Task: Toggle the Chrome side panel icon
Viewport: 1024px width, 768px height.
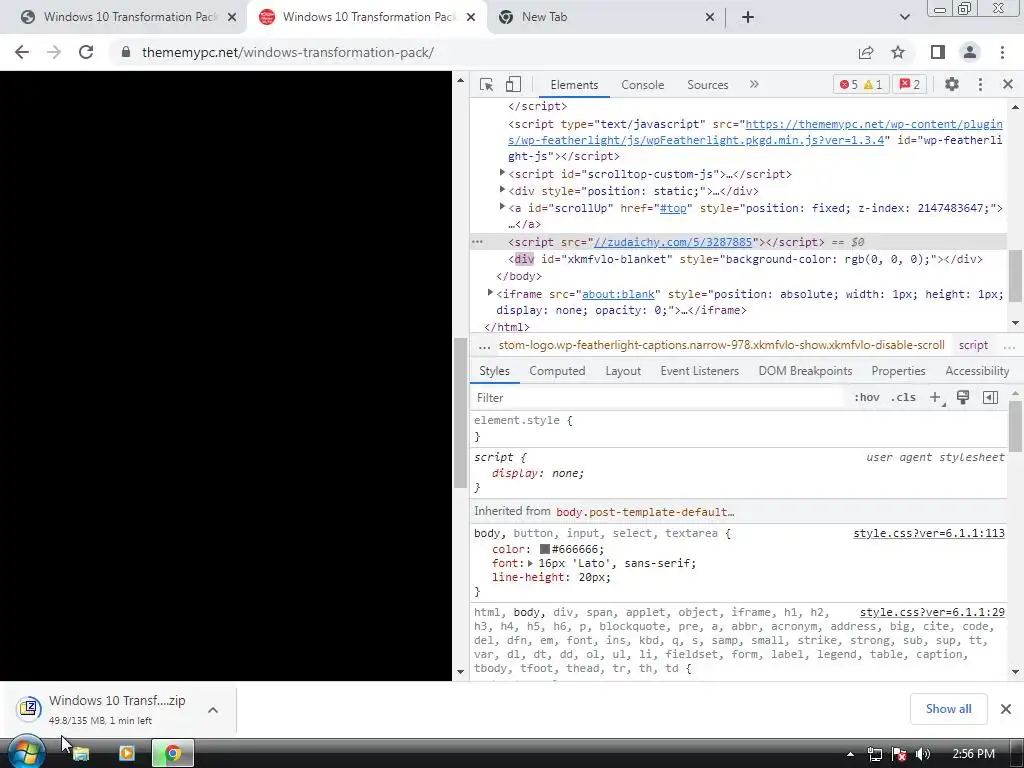Action: tap(938, 52)
